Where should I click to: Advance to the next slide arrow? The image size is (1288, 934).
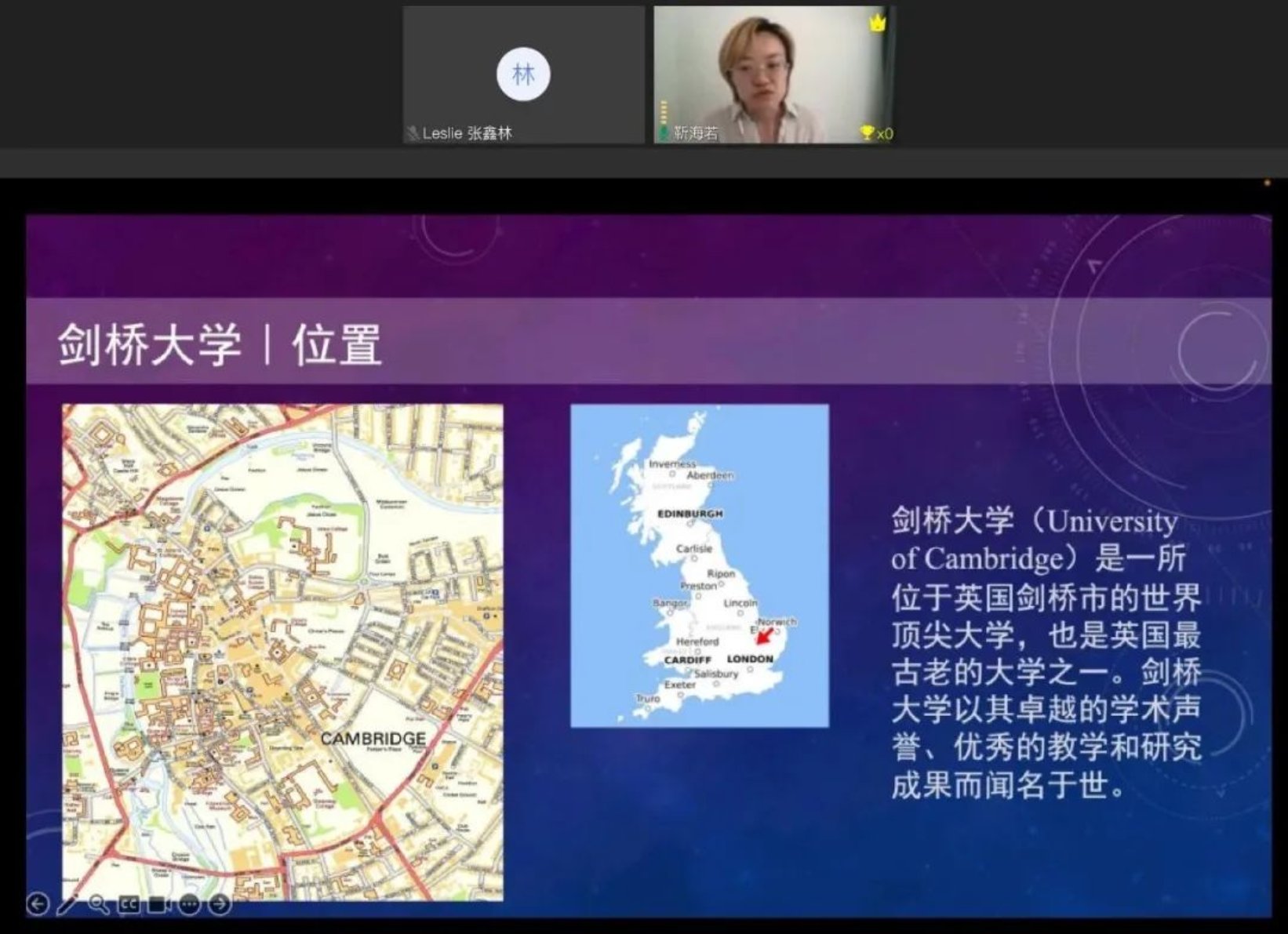tap(220, 904)
